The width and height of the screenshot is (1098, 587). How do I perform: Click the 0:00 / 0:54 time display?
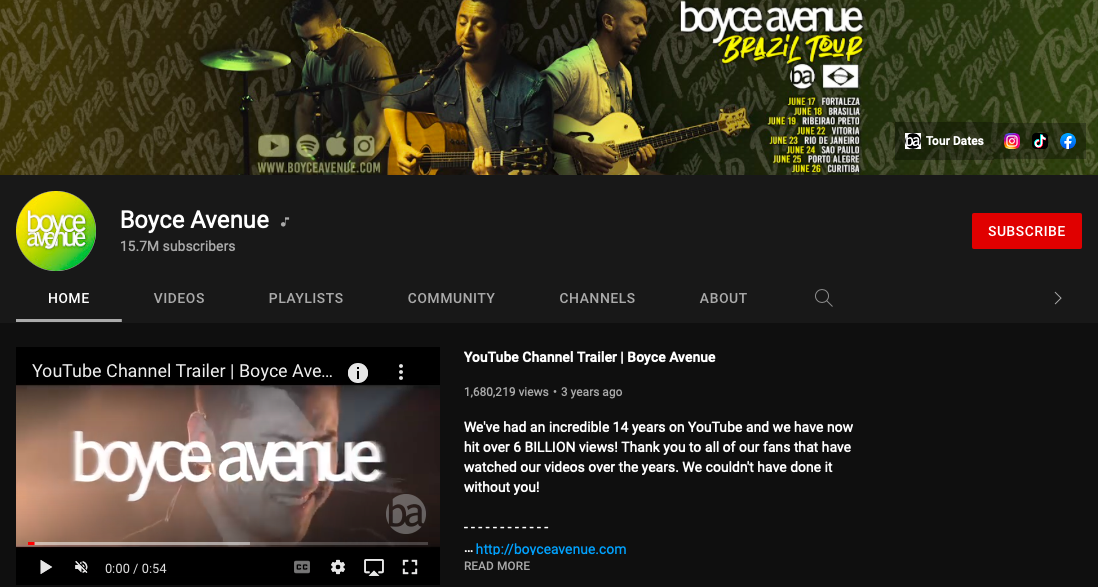tap(136, 568)
